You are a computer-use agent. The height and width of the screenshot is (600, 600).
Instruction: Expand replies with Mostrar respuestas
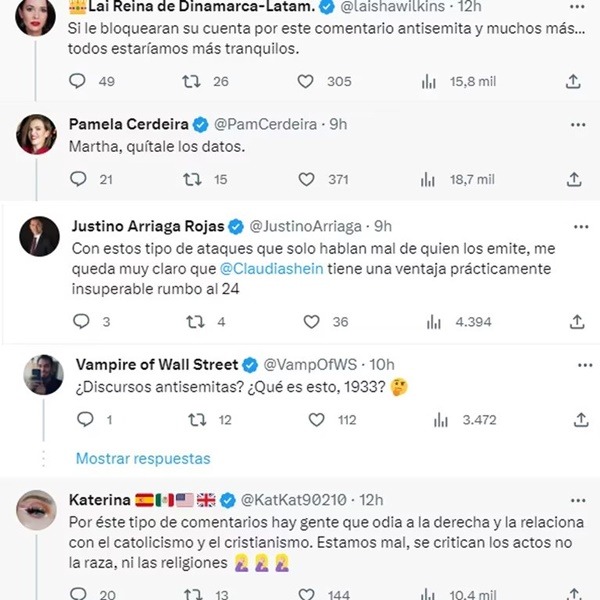click(143, 458)
